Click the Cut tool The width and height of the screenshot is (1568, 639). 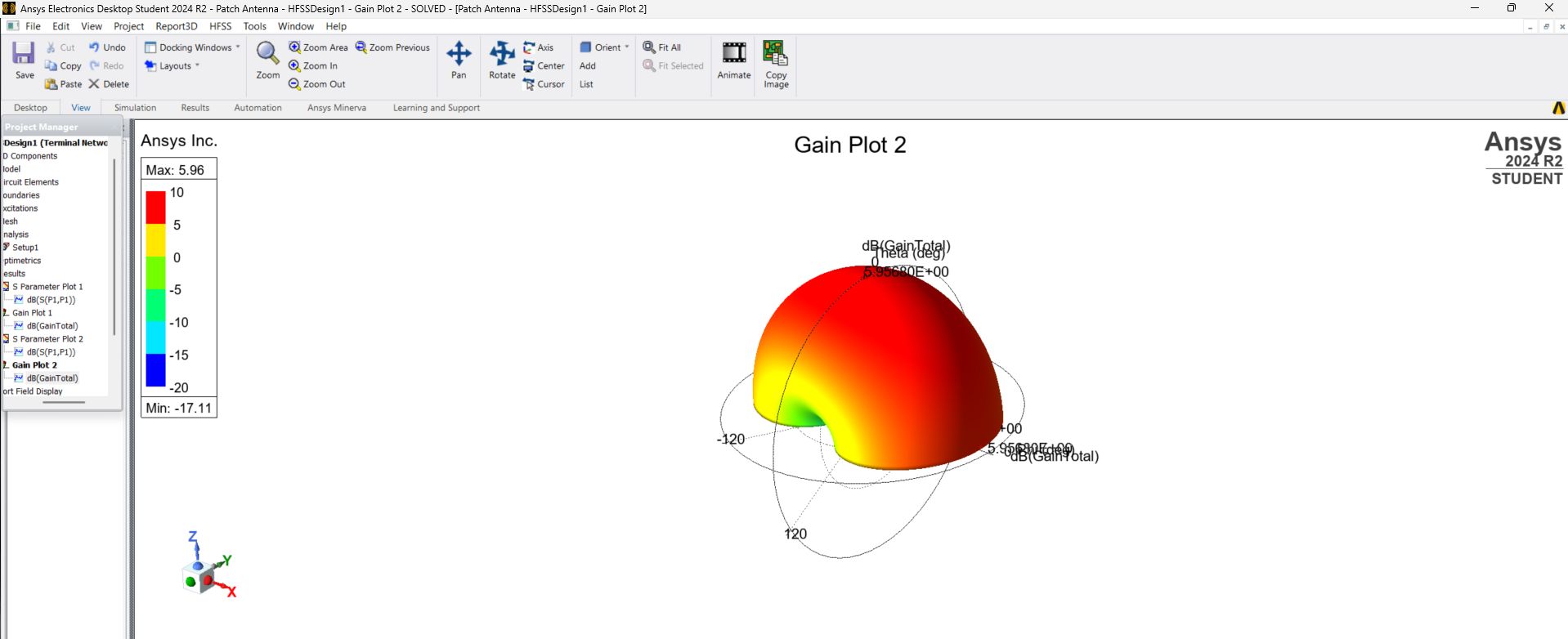60,47
